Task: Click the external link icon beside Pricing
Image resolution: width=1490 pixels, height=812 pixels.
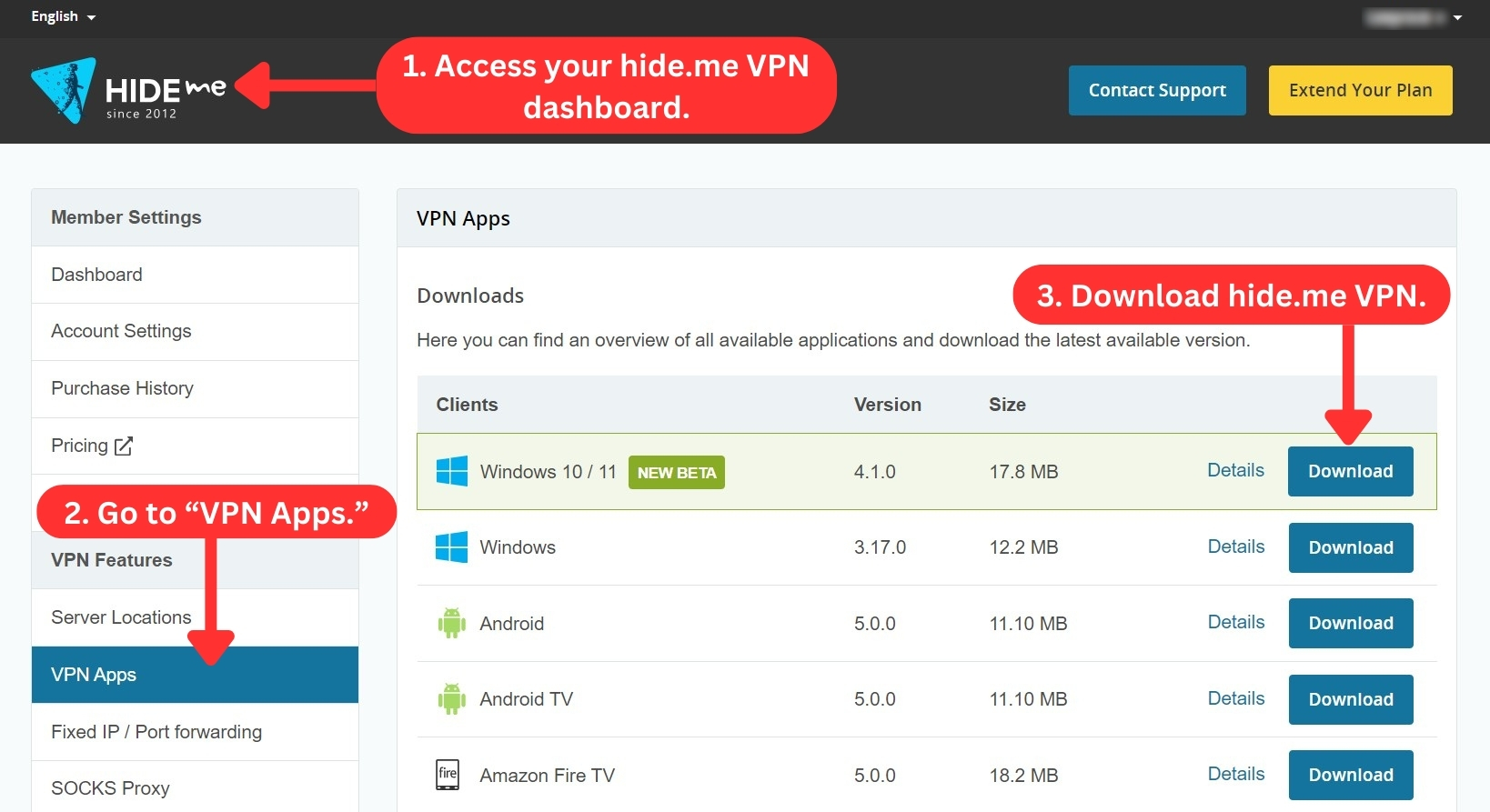Action: click(124, 446)
